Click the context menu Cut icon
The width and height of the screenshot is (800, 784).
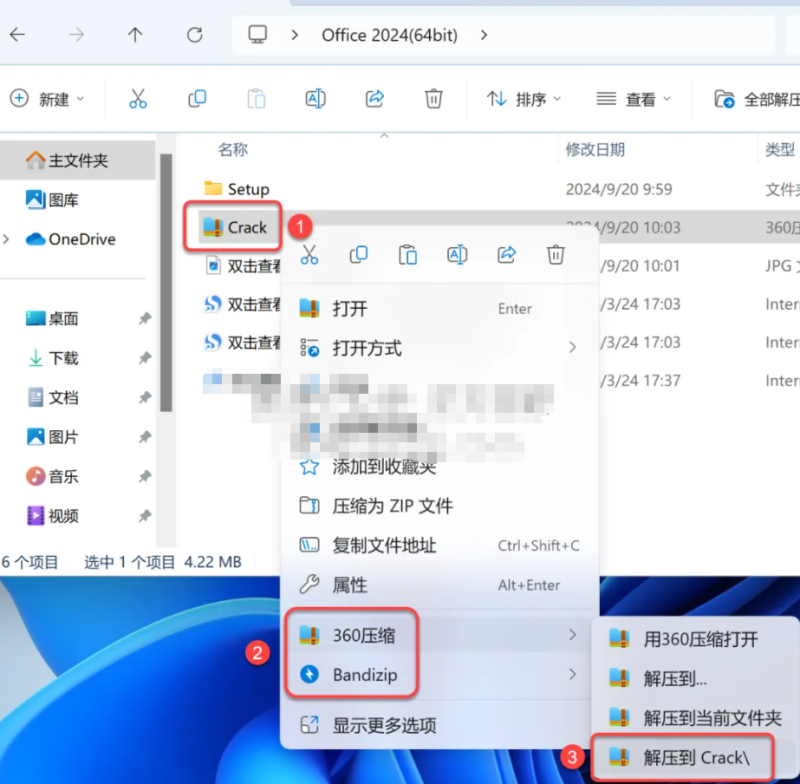tap(309, 255)
